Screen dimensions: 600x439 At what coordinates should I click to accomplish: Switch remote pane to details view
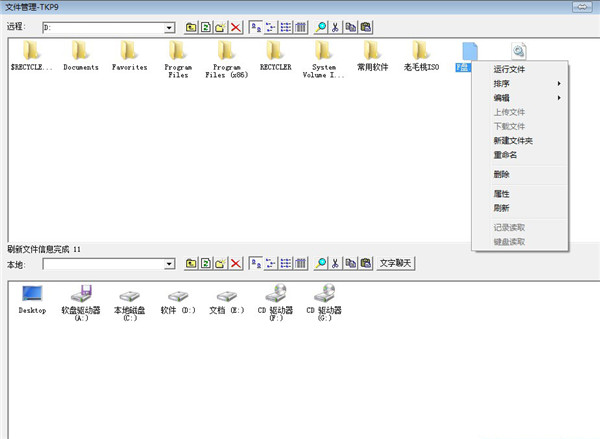[300, 29]
